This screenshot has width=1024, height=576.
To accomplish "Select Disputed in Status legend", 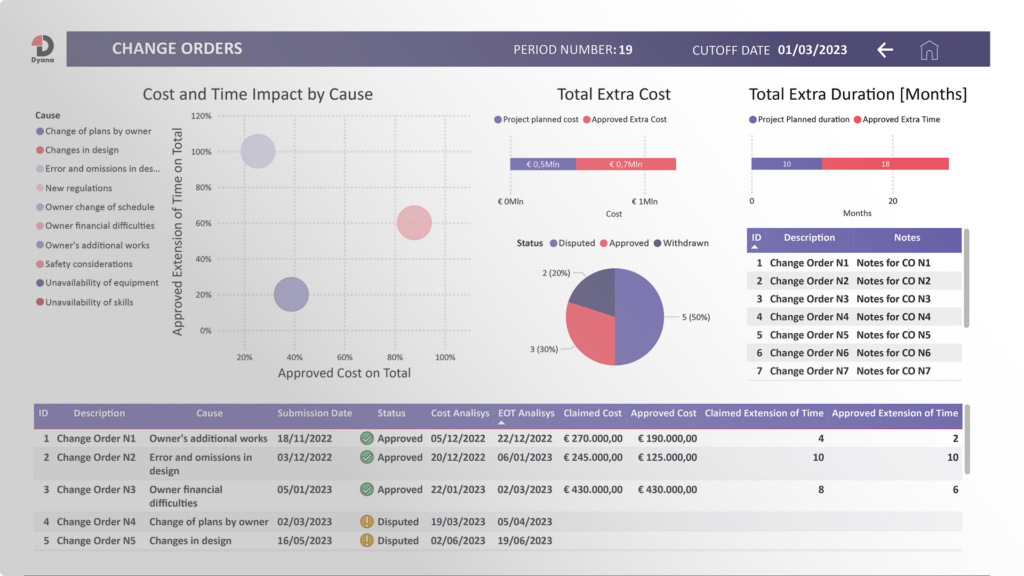I will click(572, 243).
